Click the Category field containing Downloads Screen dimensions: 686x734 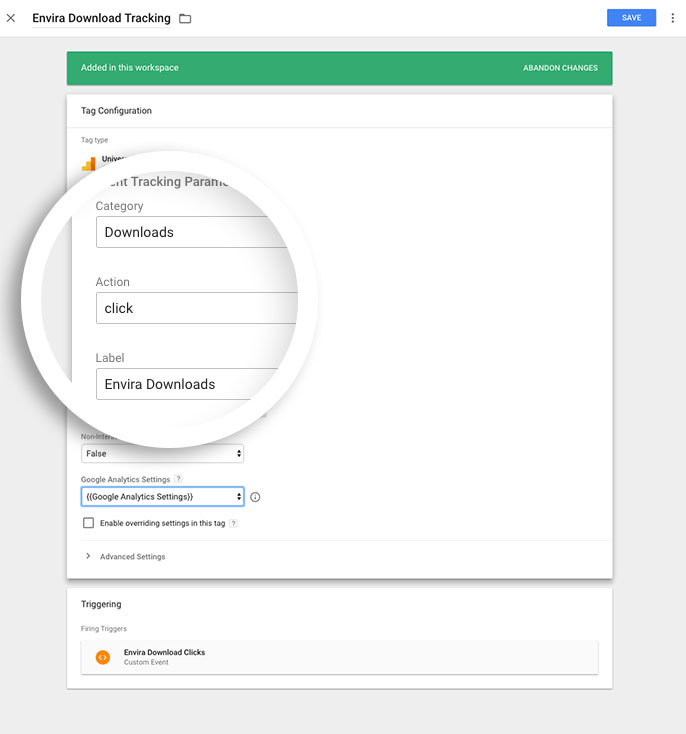pos(190,232)
